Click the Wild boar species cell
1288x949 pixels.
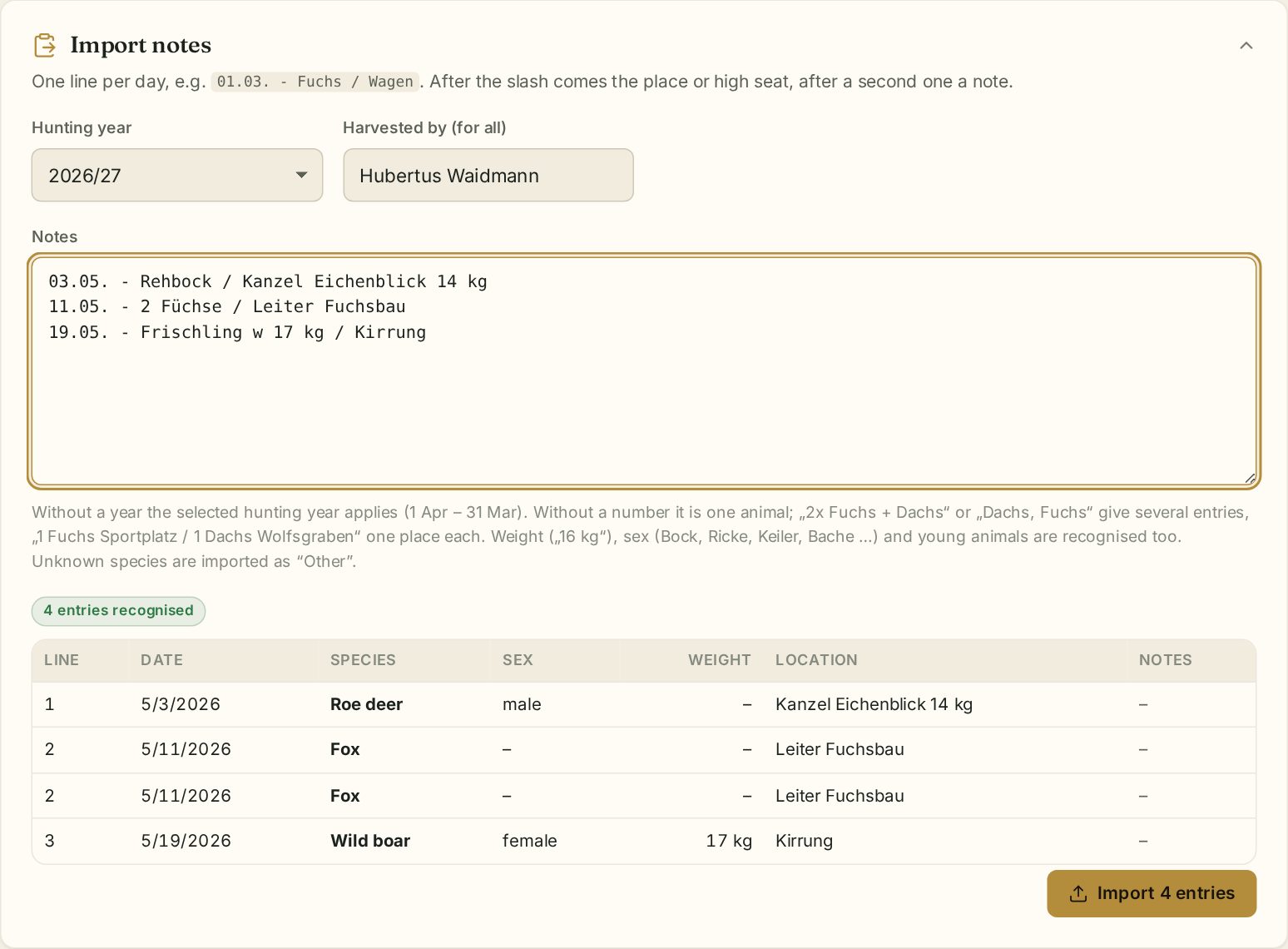[x=370, y=841]
